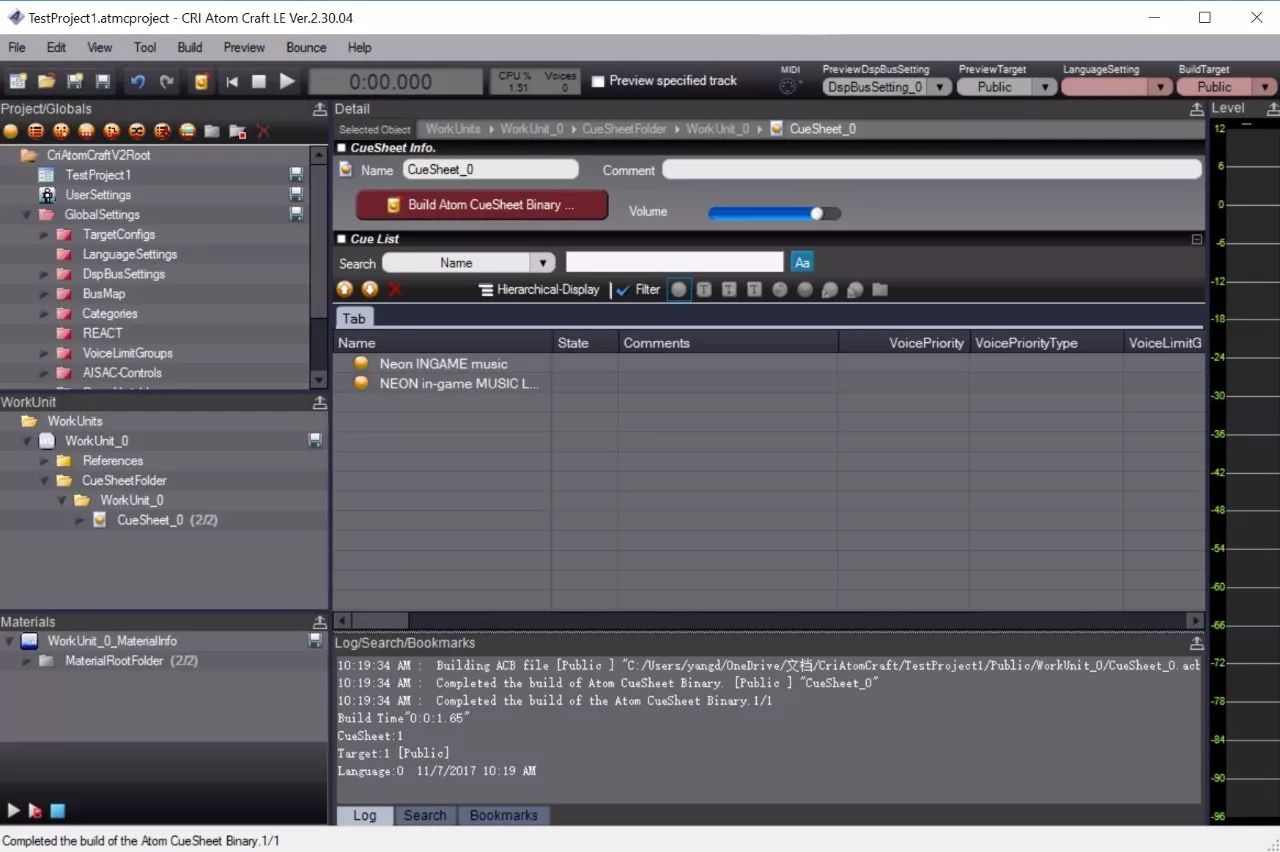Start playback with the play button
The width and height of the screenshot is (1280, 852).
pyautogui.click(x=287, y=81)
